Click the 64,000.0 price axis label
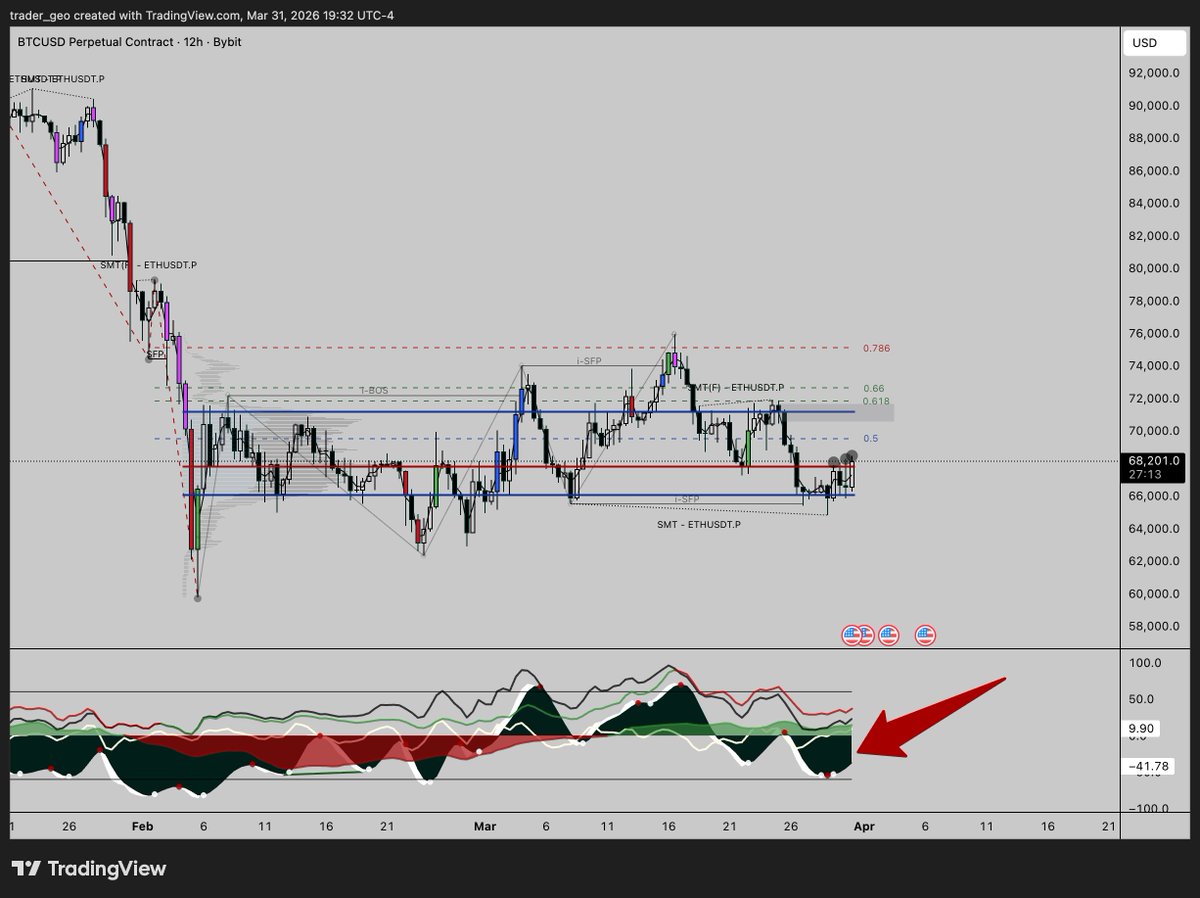This screenshot has width=1200, height=898. pyautogui.click(x=1153, y=529)
